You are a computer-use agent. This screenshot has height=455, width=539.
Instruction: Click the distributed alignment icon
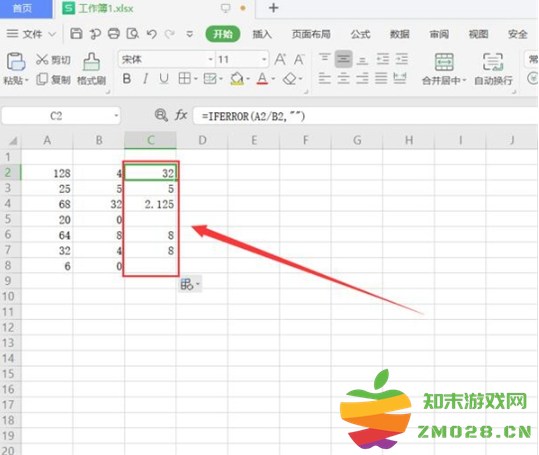pos(400,79)
